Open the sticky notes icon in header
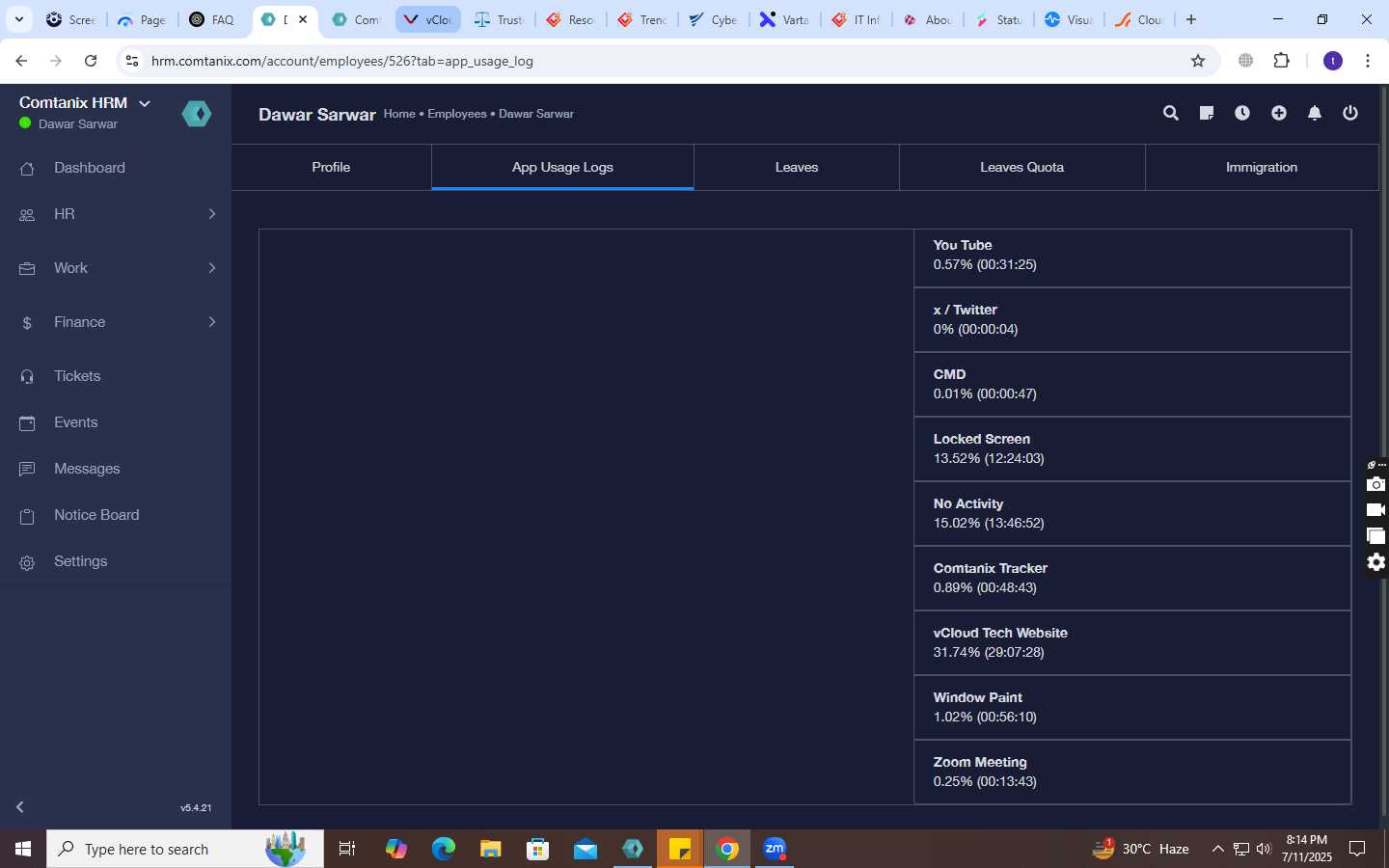This screenshot has height=868, width=1389. coord(1207,114)
